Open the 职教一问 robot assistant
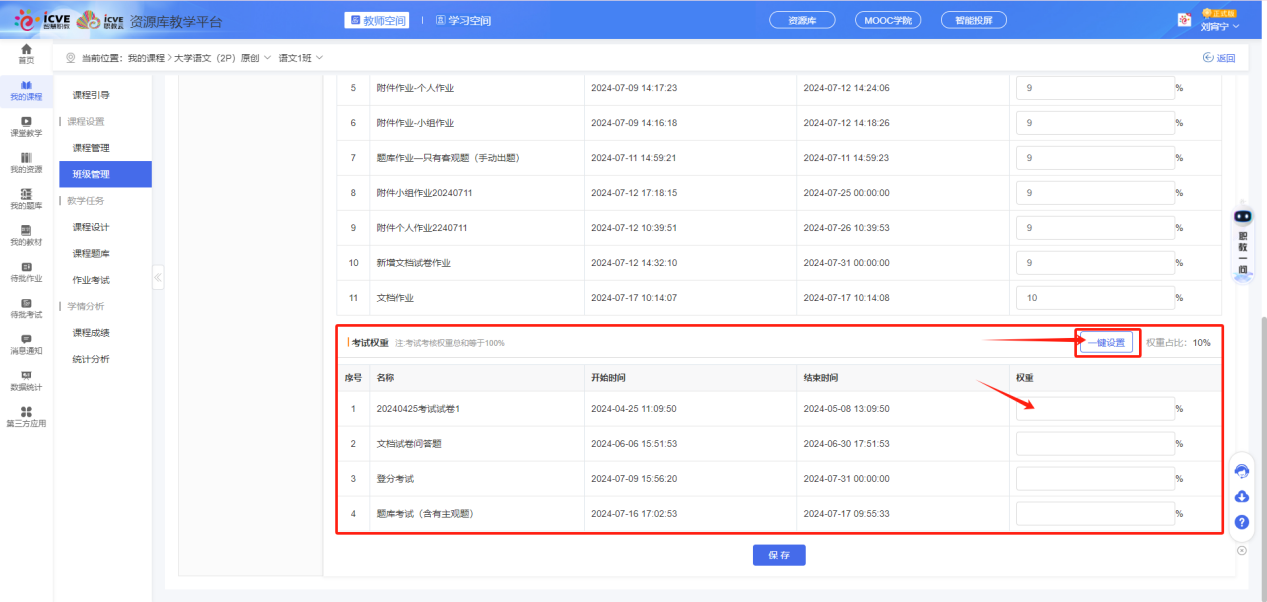The width and height of the screenshot is (1267, 602). point(1243,240)
